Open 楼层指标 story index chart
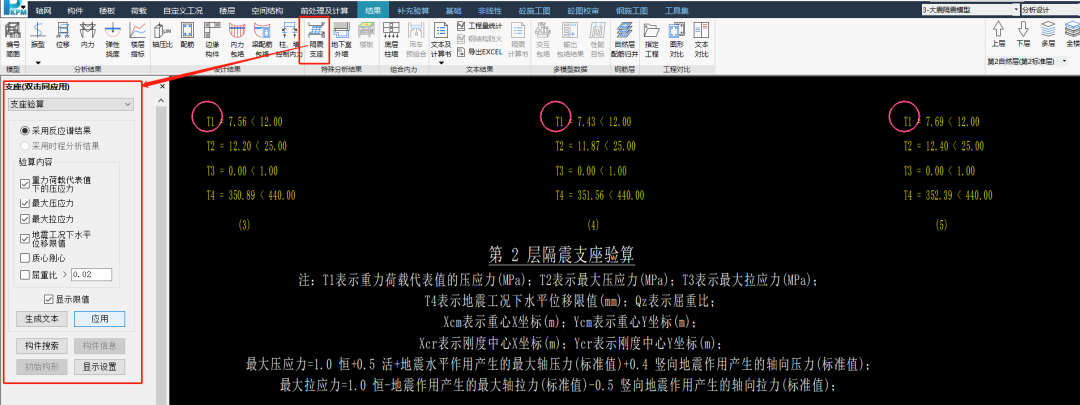Screen dimensions: 1080x405 [x=137, y=38]
